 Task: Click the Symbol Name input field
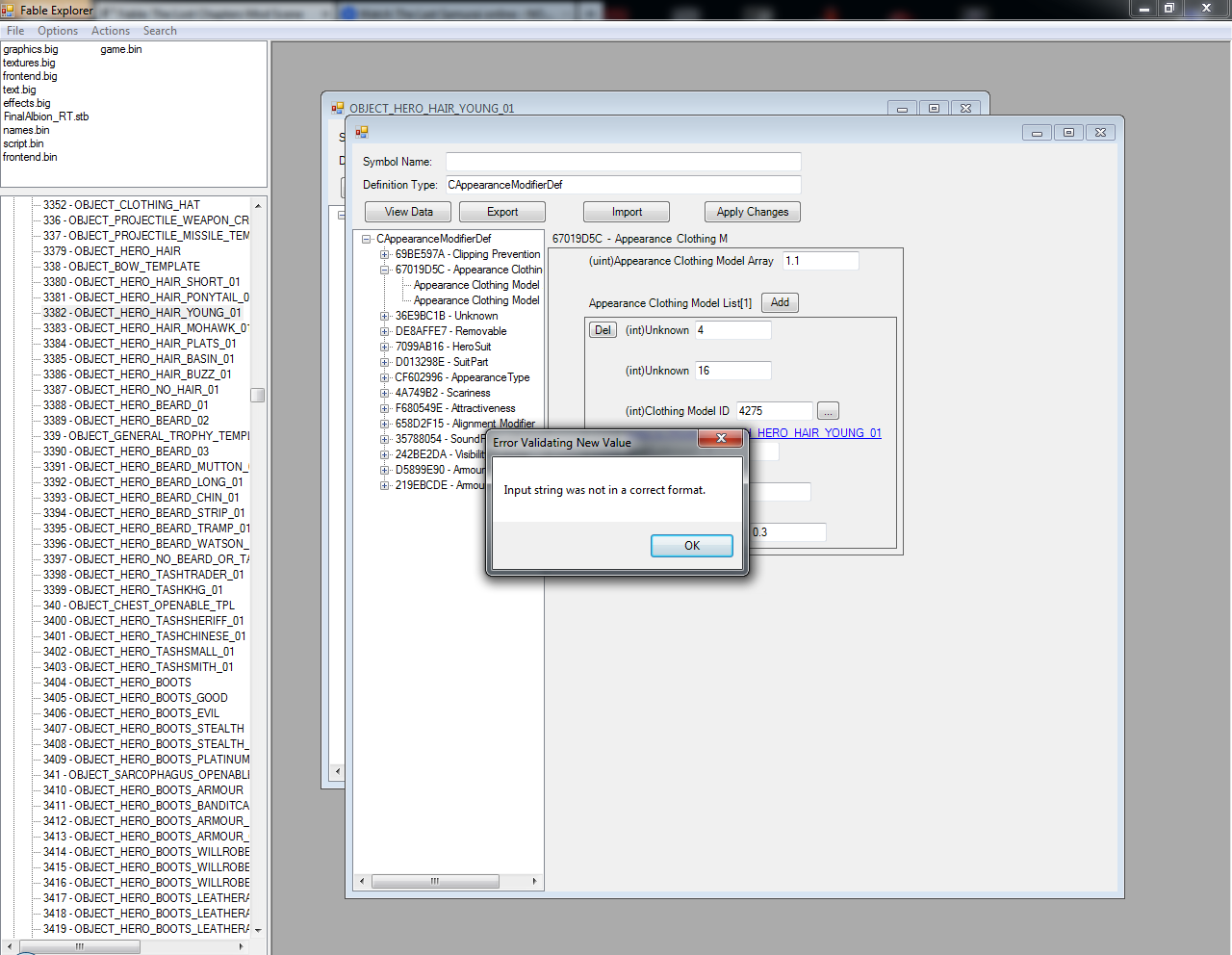click(x=623, y=162)
